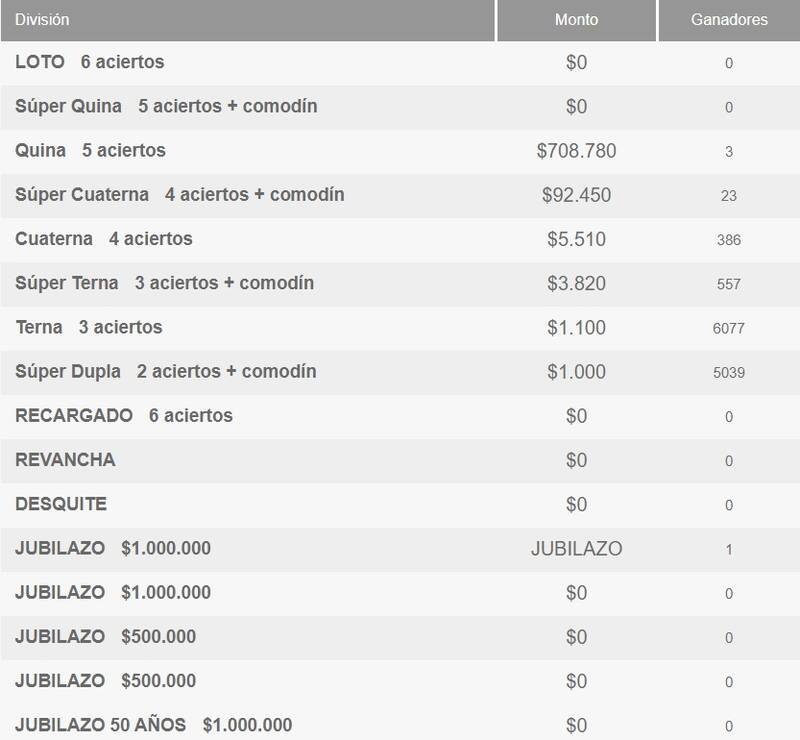Click the Cuaterna 4 aciertos label
800x740 pixels.
click(104, 239)
